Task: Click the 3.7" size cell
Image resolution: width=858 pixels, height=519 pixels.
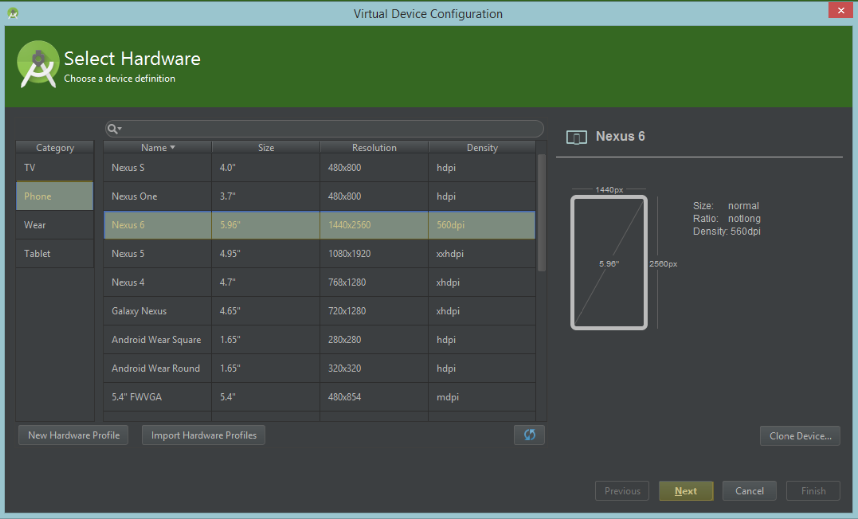Action: pos(266,196)
